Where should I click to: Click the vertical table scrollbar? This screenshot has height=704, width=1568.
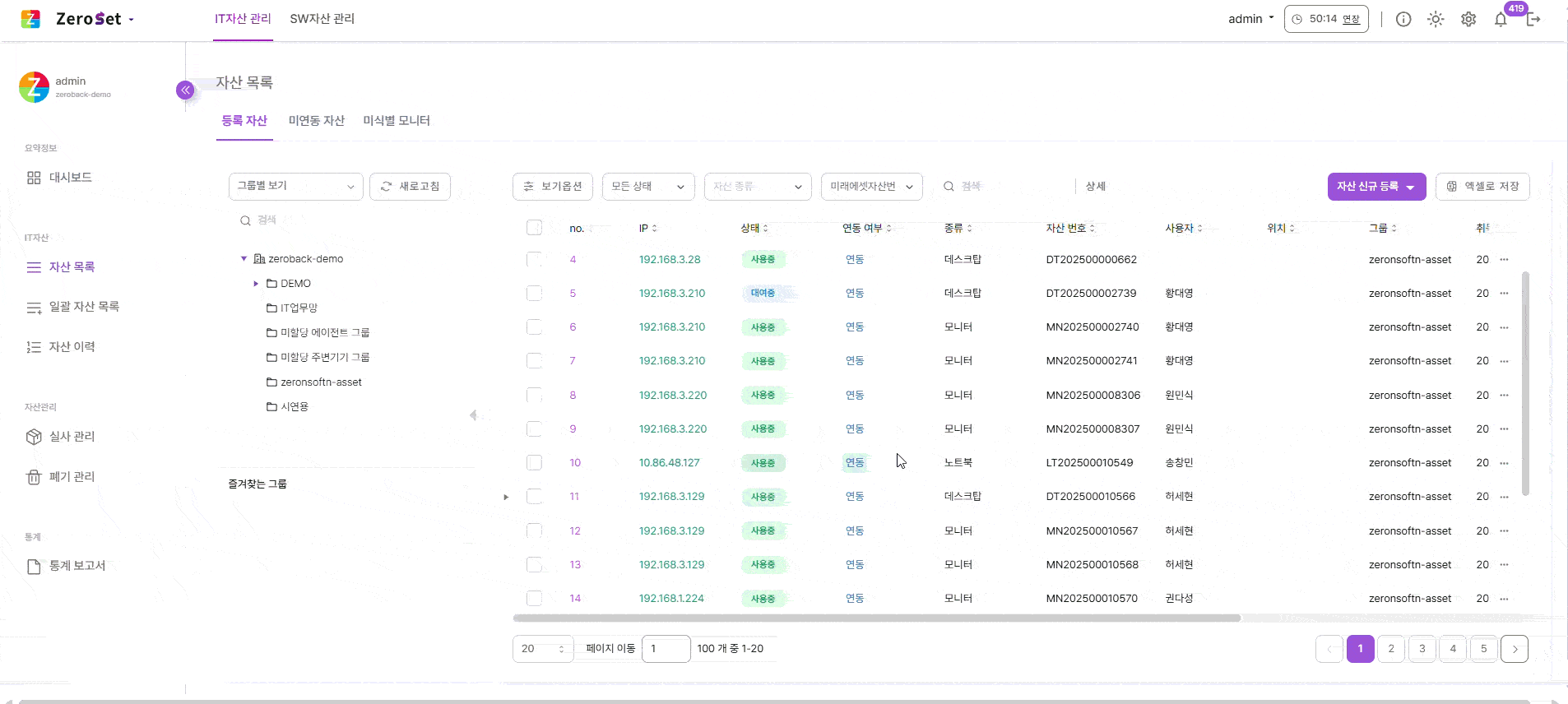point(1525,383)
